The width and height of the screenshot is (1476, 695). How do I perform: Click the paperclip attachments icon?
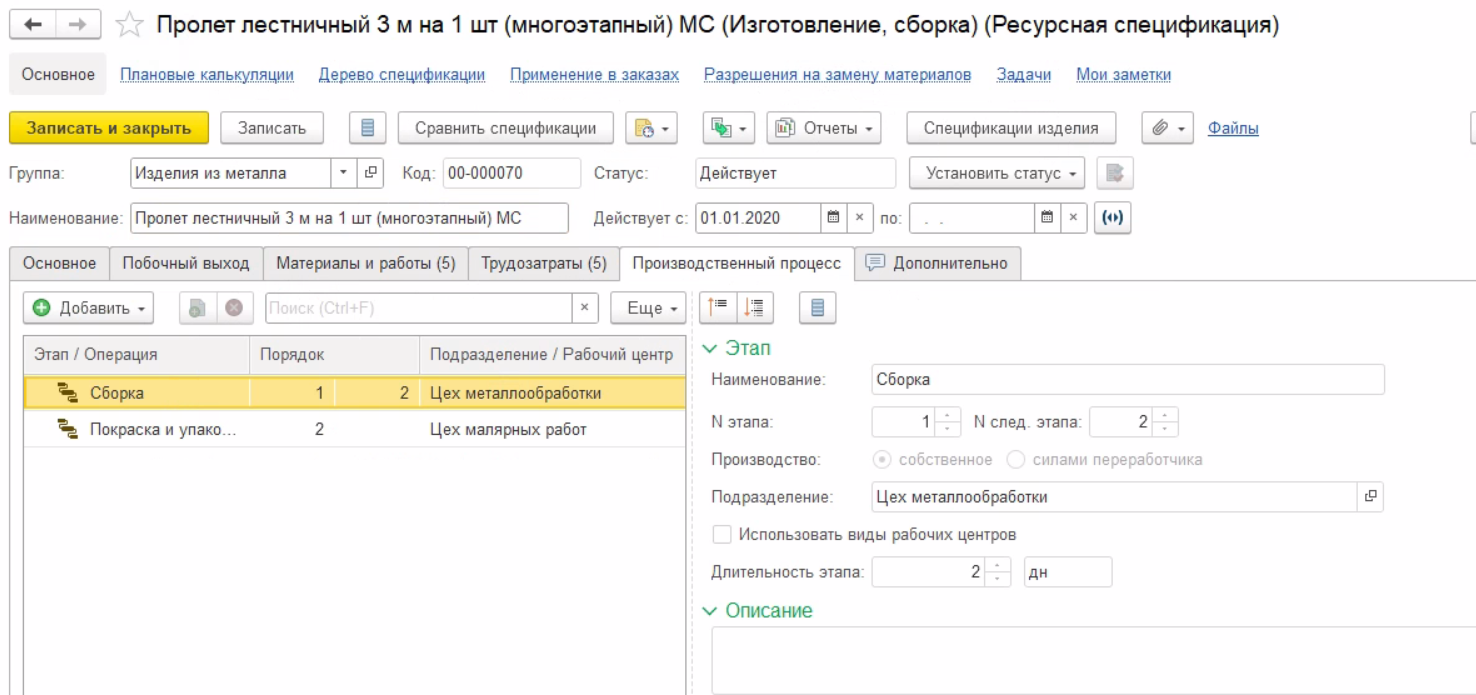1160,128
